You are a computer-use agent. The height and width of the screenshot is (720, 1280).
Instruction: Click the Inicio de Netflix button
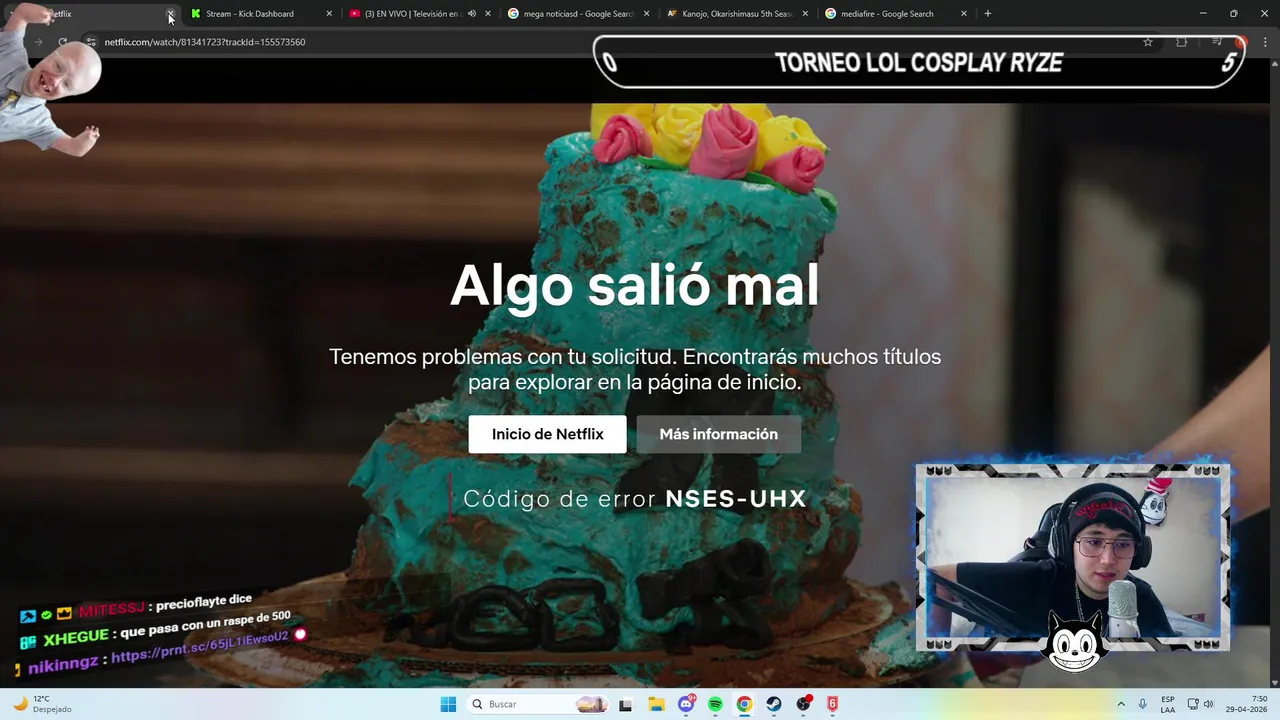tap(547, 434)
